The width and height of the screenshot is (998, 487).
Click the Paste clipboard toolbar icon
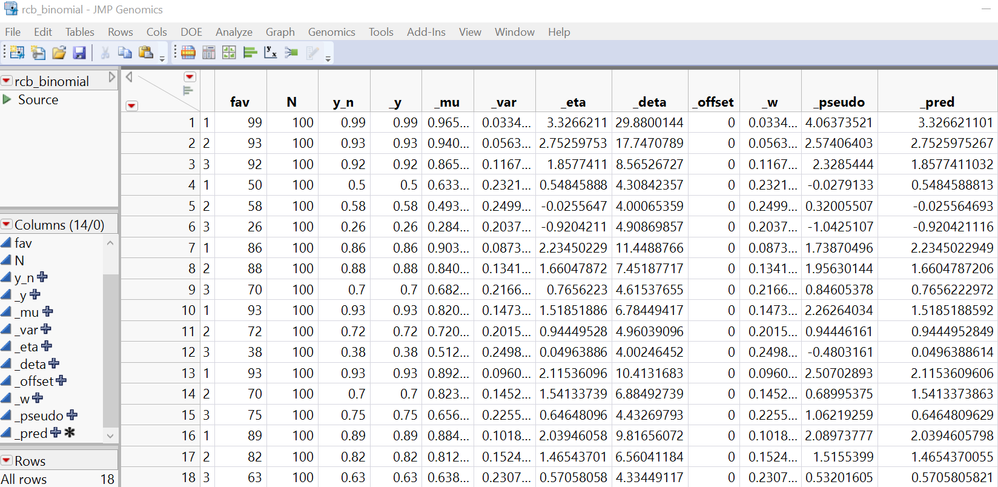click(146, 53)
